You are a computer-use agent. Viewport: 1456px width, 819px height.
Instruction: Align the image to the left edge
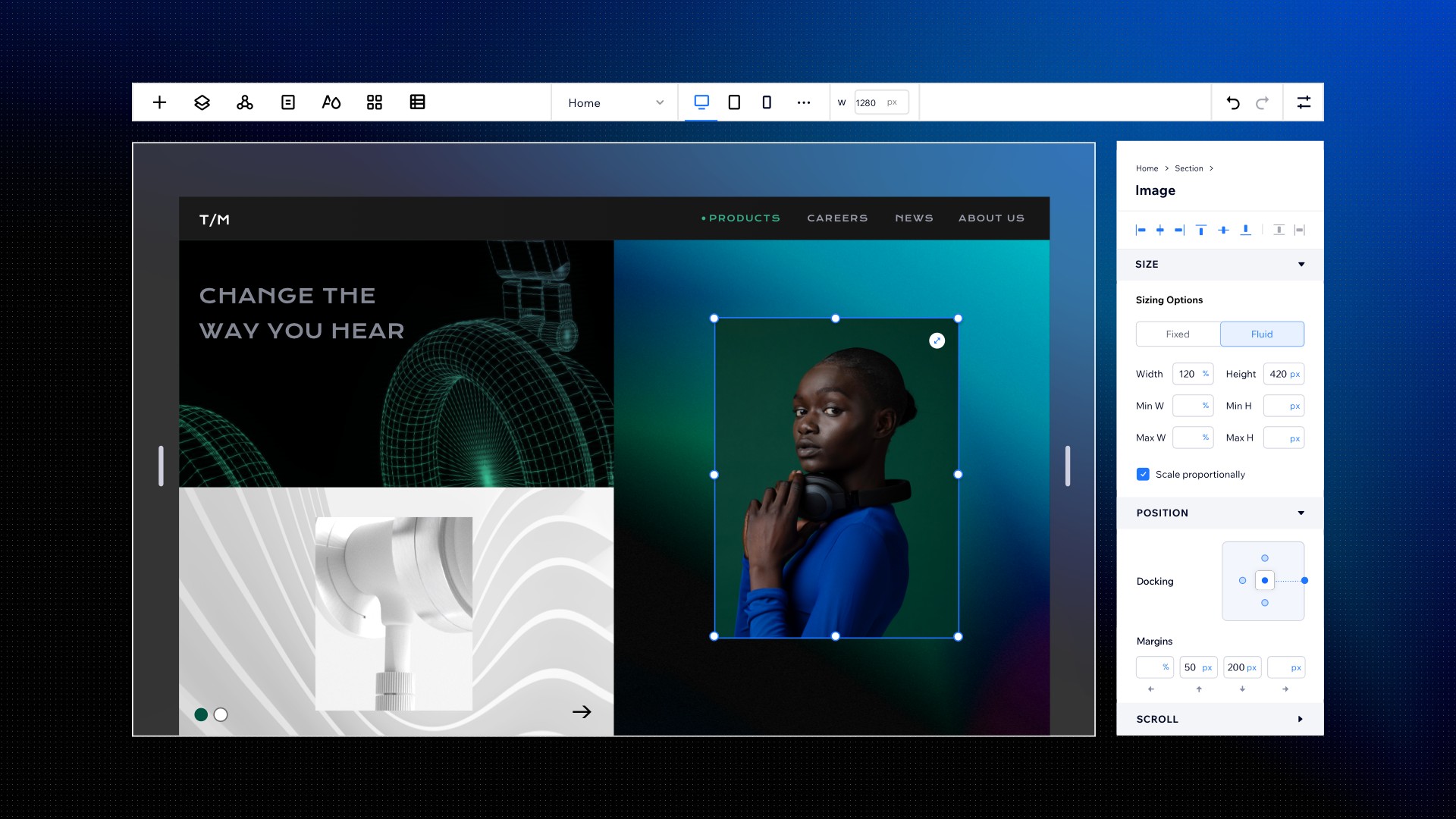click(1139, 230)
